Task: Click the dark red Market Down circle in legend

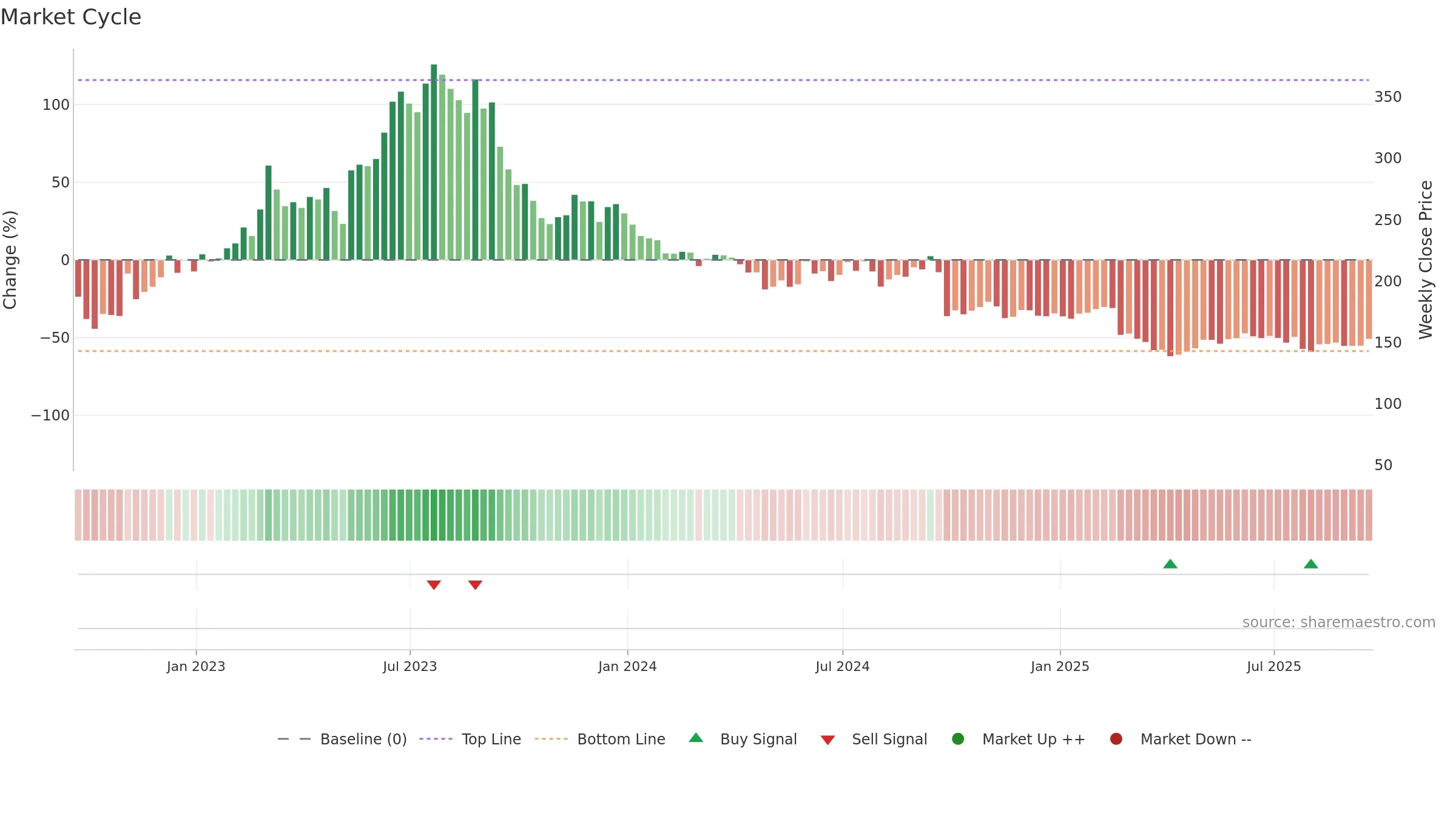Action: point(1116,739)
